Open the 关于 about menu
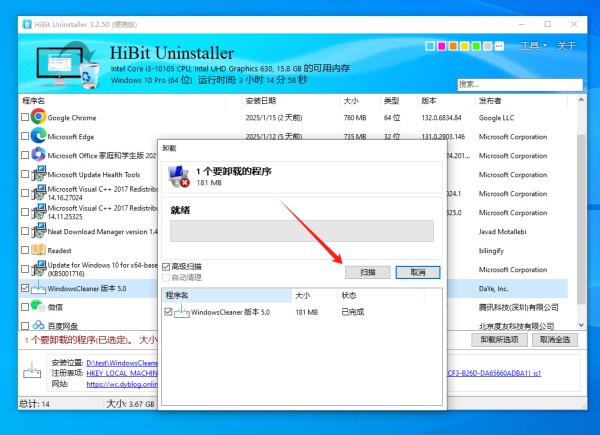Viewport: 600px width, 435px height. point(566,46)
